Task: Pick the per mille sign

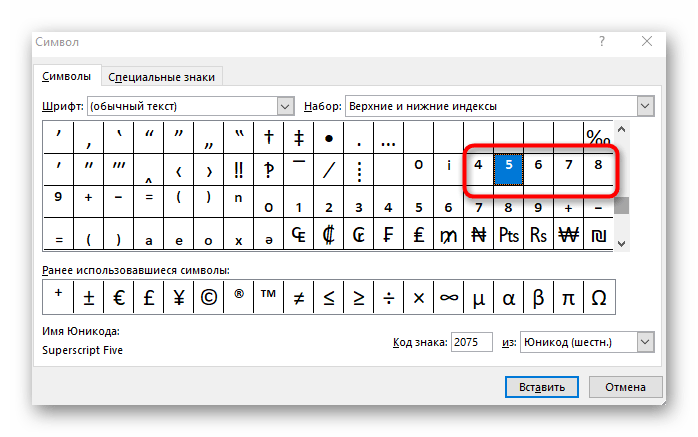Action: point(598,138)
